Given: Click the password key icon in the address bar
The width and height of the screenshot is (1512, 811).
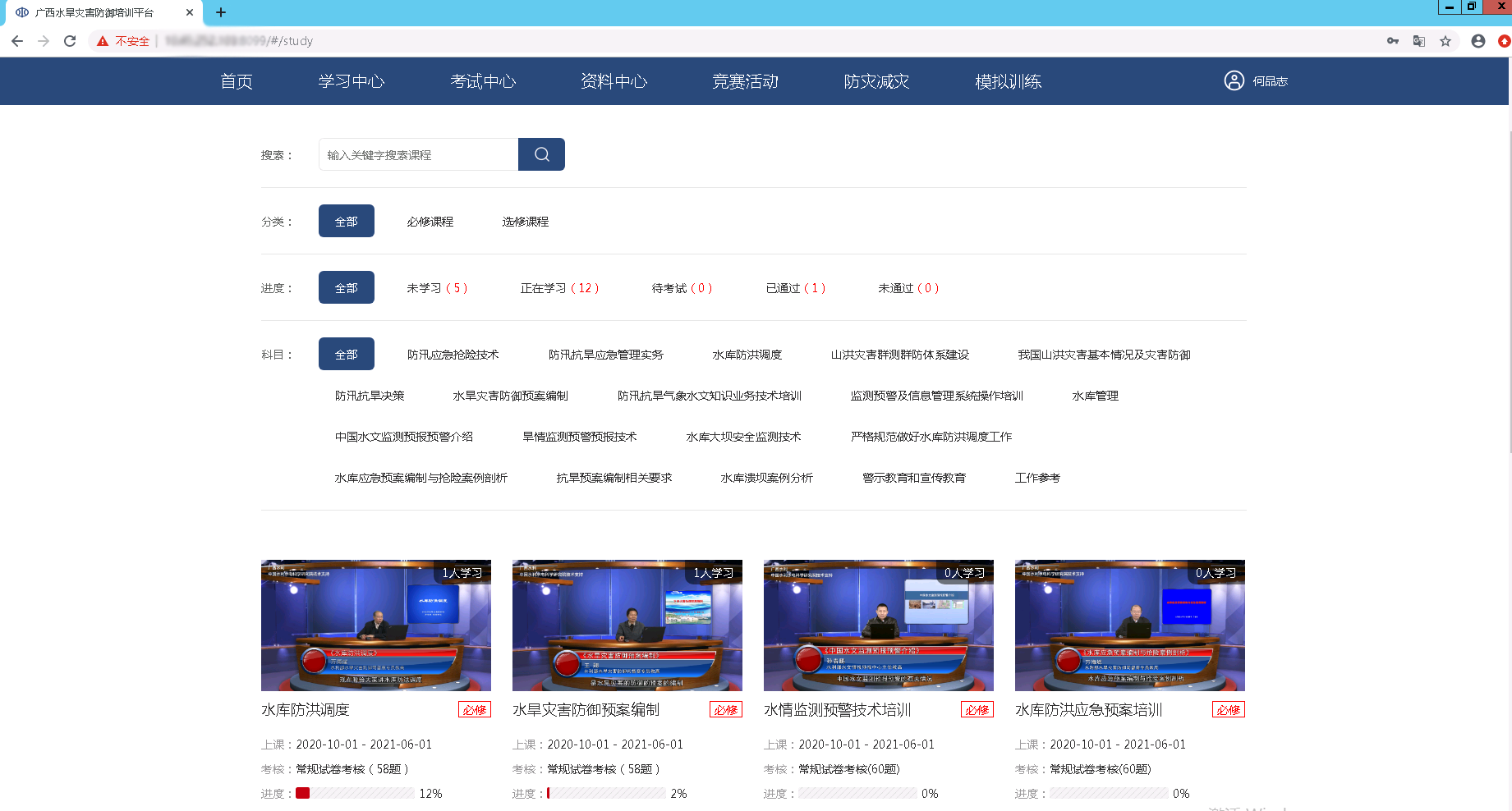Looking at the screenshot, I should [1392, 40].
